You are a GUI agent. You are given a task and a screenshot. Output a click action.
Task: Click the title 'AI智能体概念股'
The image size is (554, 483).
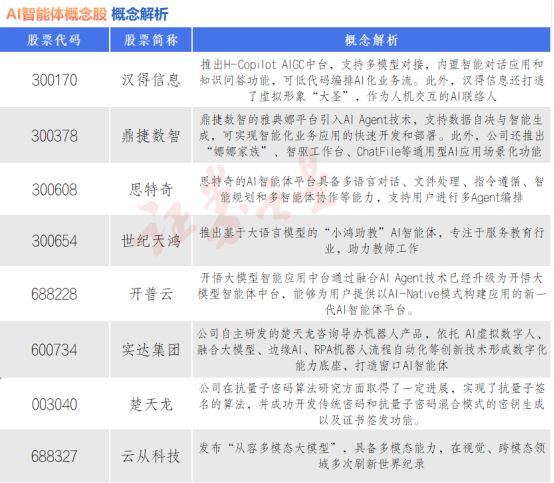pyautogui.click(x=57, y=14)
